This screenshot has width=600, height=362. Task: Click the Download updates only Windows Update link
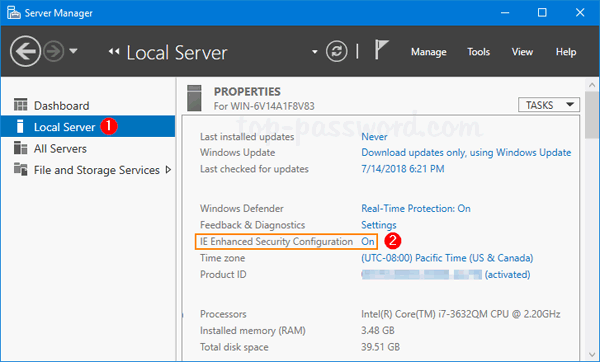coord(466,153)
